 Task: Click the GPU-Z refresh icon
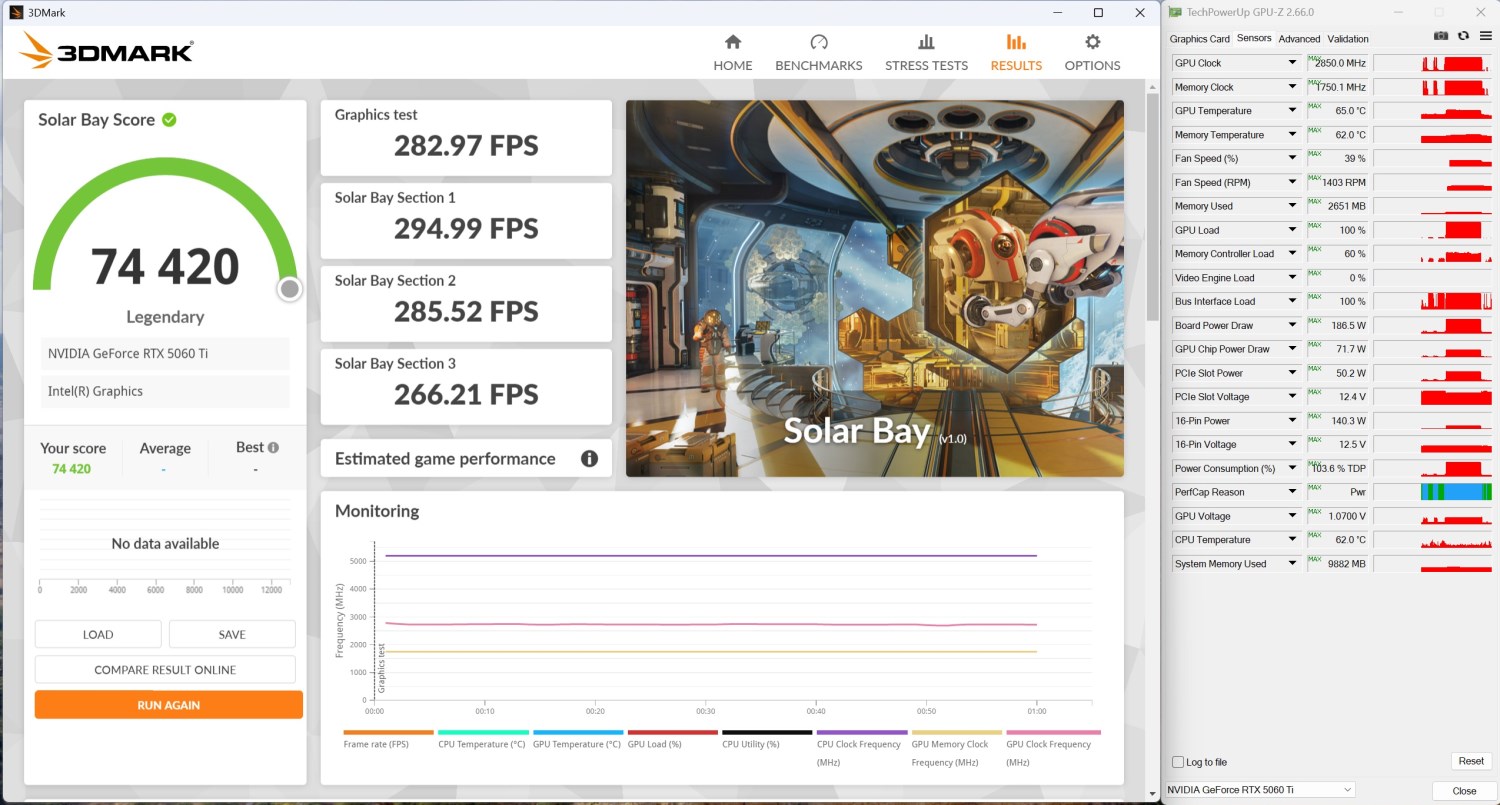(1463, 37)
